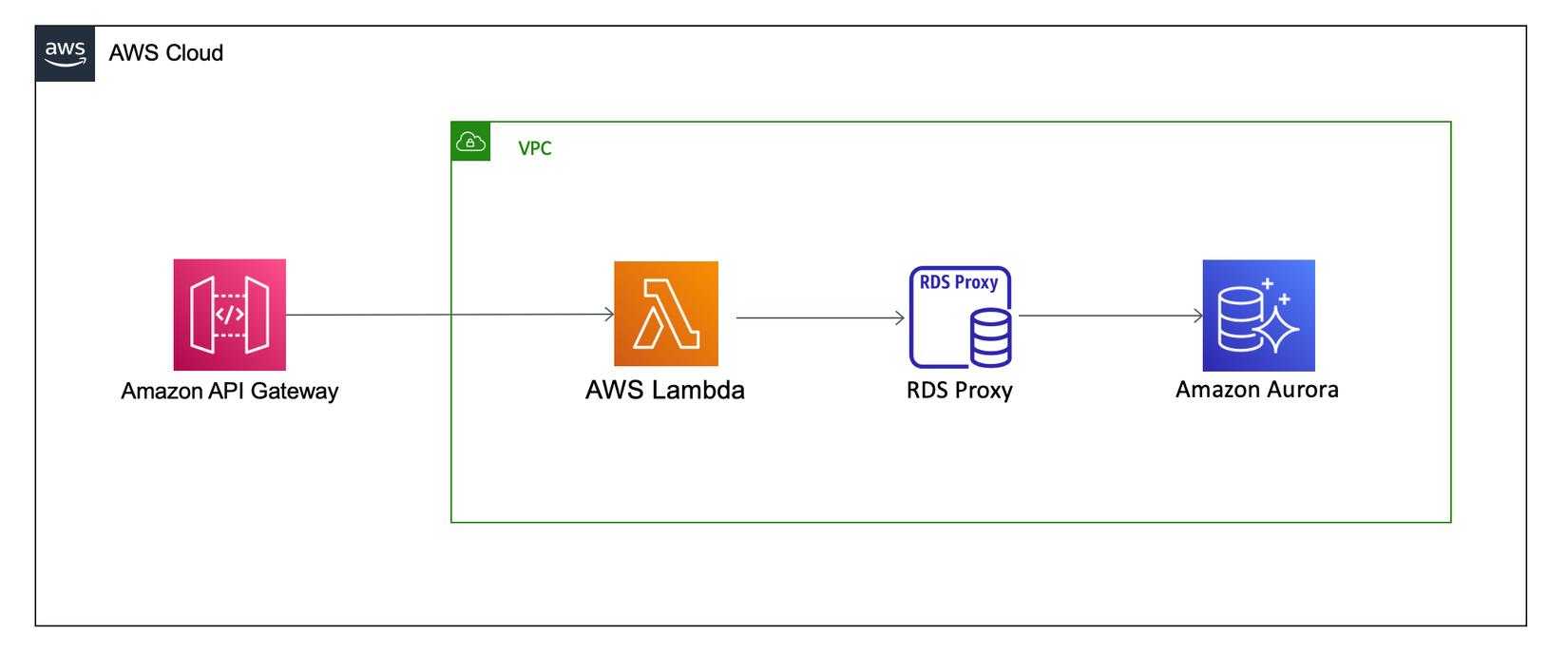Click the green VPC cloud-lock icon
The image size is (1568, 654).
(x=470, y=142)
